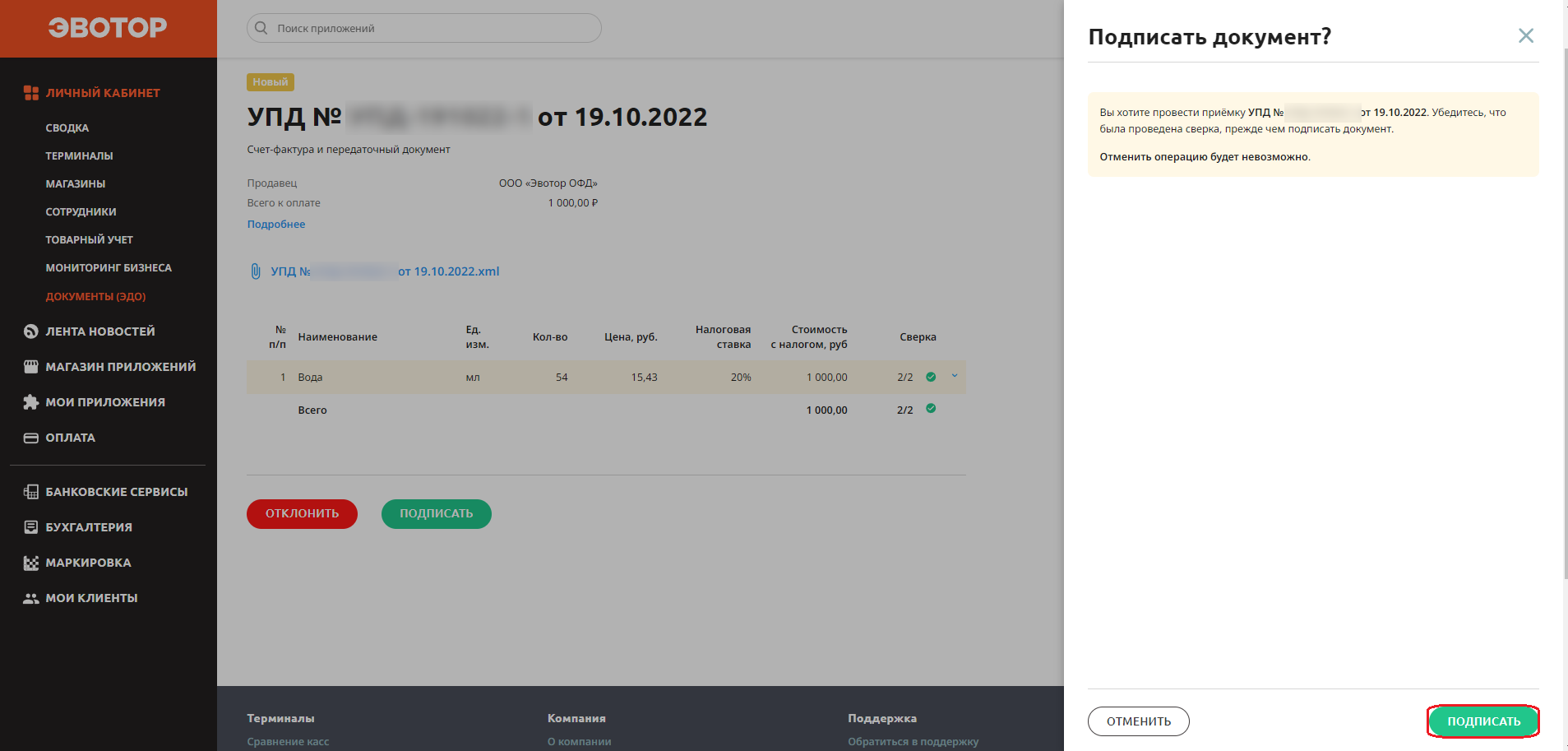The width and height of the screenshot is (1568, 751).
Task: Open Лента новостей
Action: tap(100, 331)
